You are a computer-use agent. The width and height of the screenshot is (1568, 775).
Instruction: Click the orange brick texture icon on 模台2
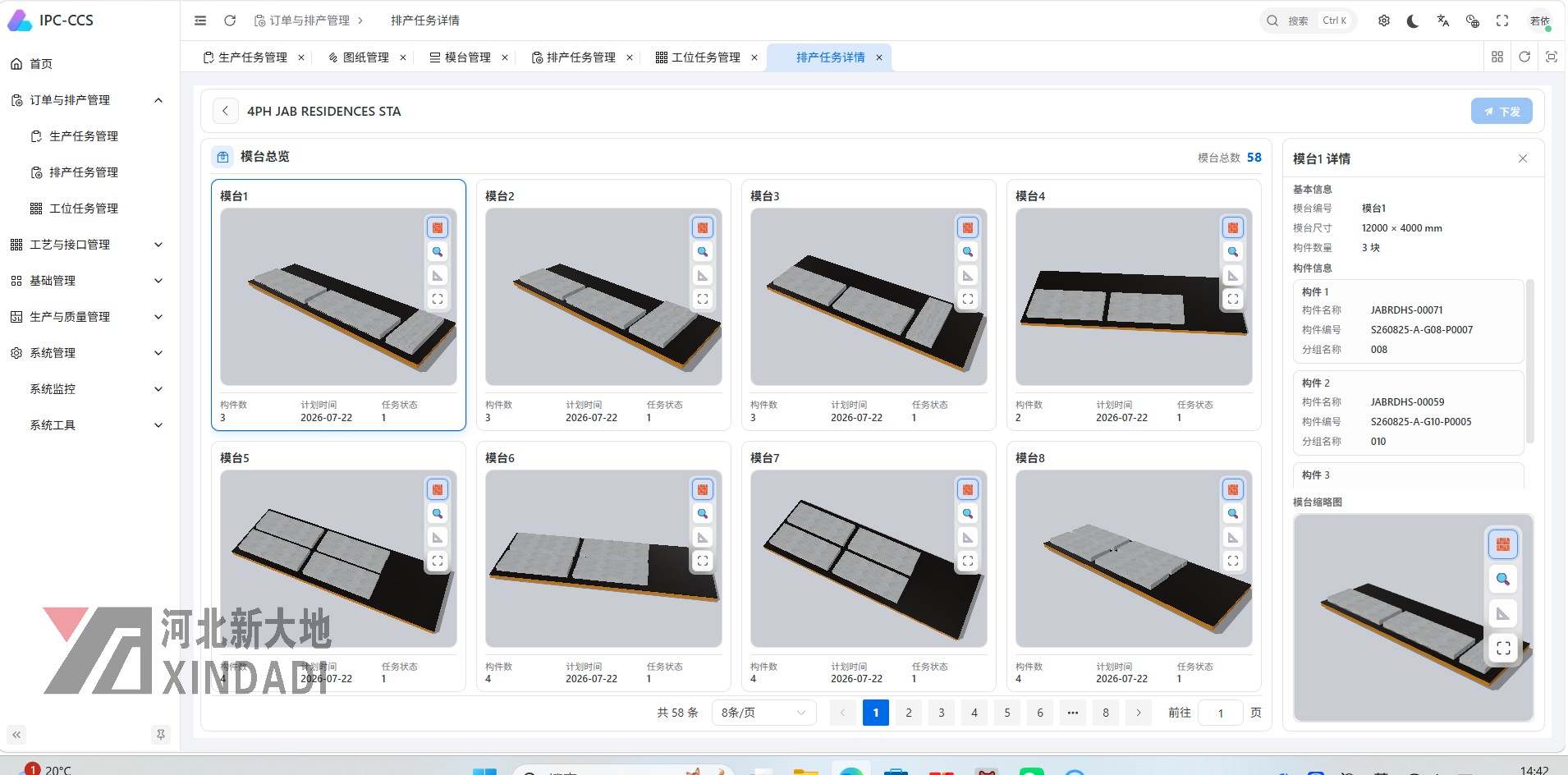point(703,228)
